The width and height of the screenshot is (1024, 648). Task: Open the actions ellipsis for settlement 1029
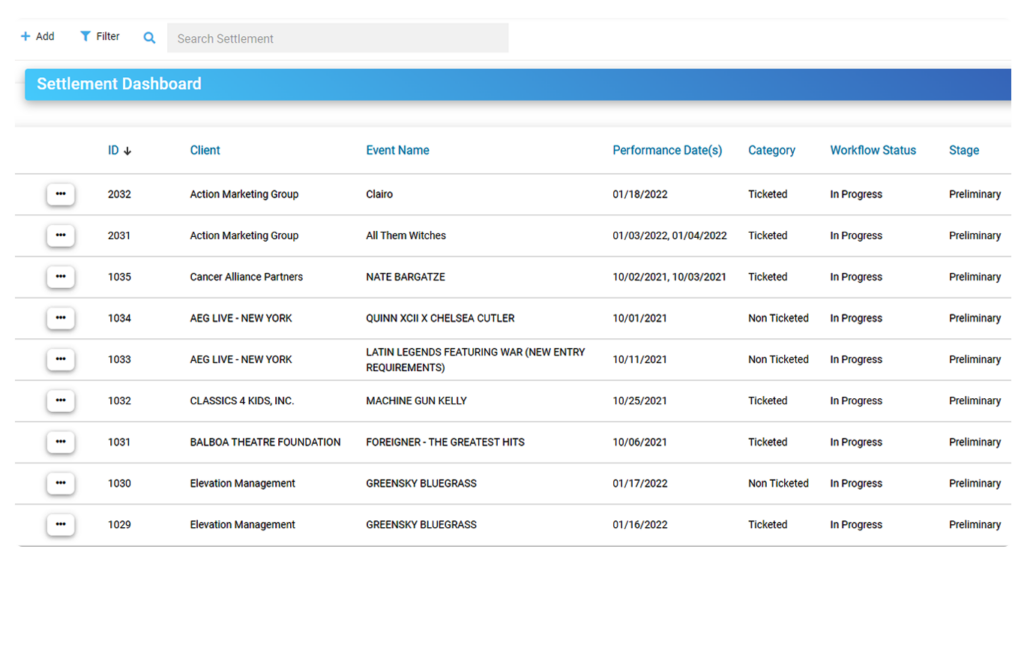(60, 524)
